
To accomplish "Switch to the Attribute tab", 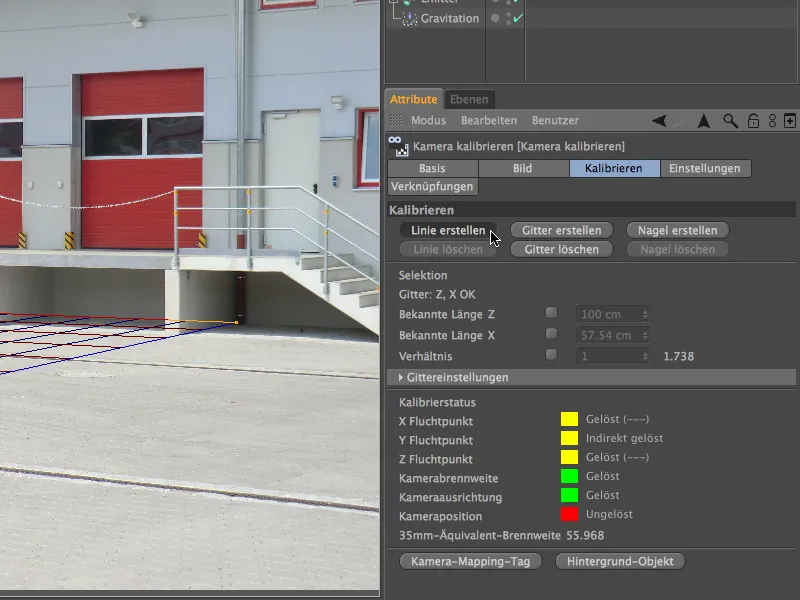I will (414, 99).
